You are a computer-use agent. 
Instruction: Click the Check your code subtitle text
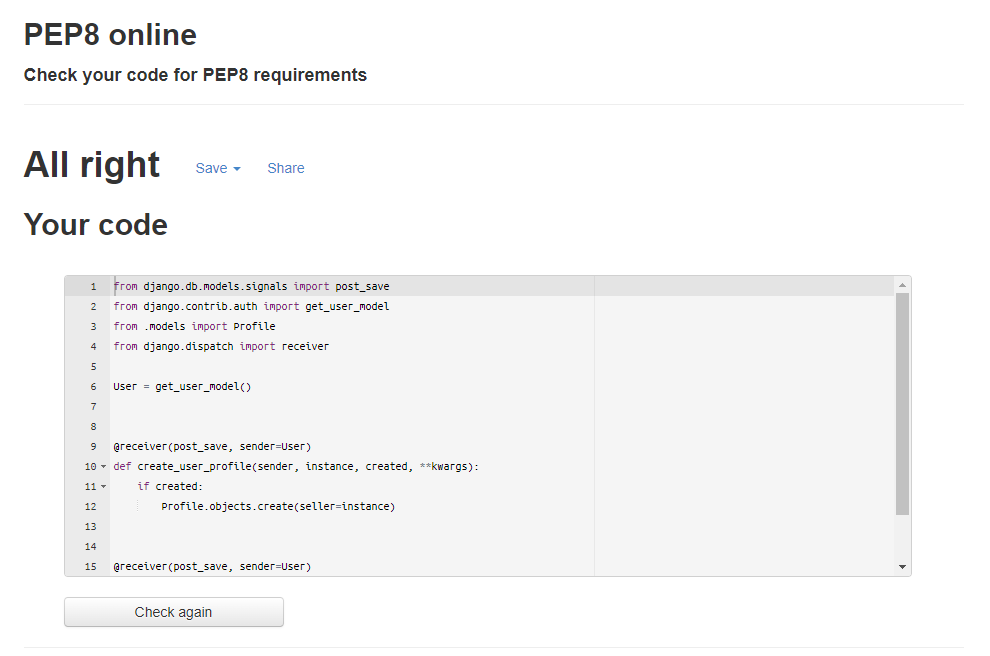coord(195,75)
